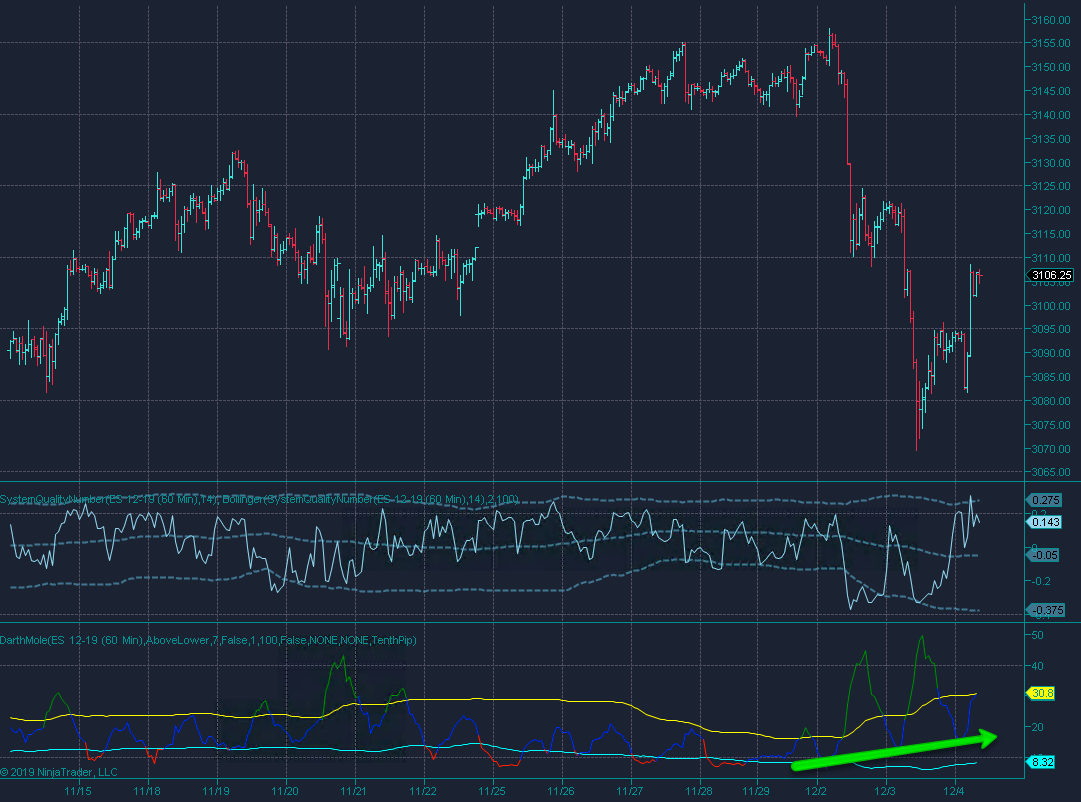Click the -0.375 lower band label

coord(1047,610)
